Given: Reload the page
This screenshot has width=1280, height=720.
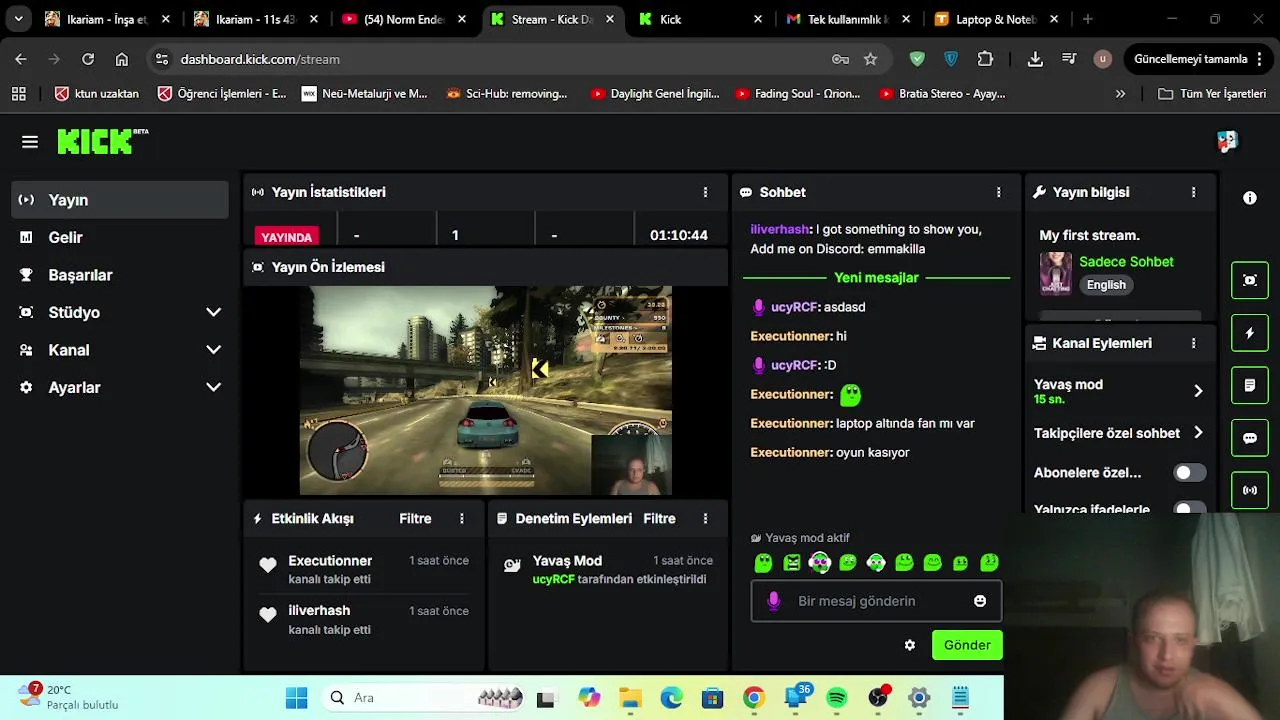Looking at the screenshot, I should (x=88, y=59).
